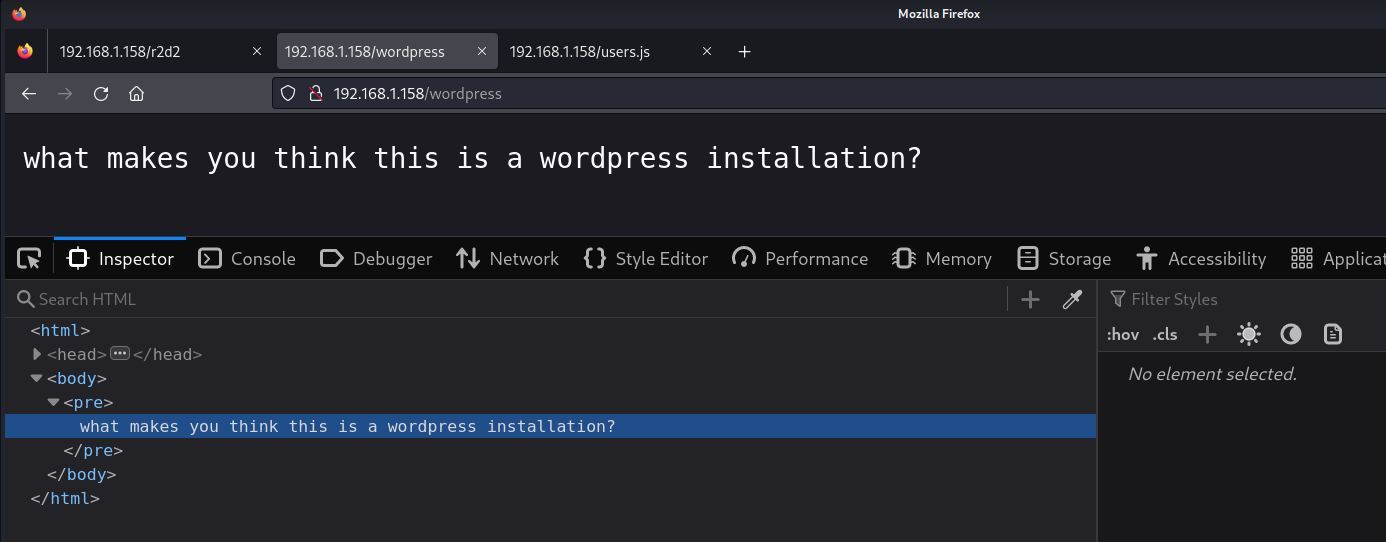1386x542 pixels.
Task: Reload the current page
Action: click(101, 93)
